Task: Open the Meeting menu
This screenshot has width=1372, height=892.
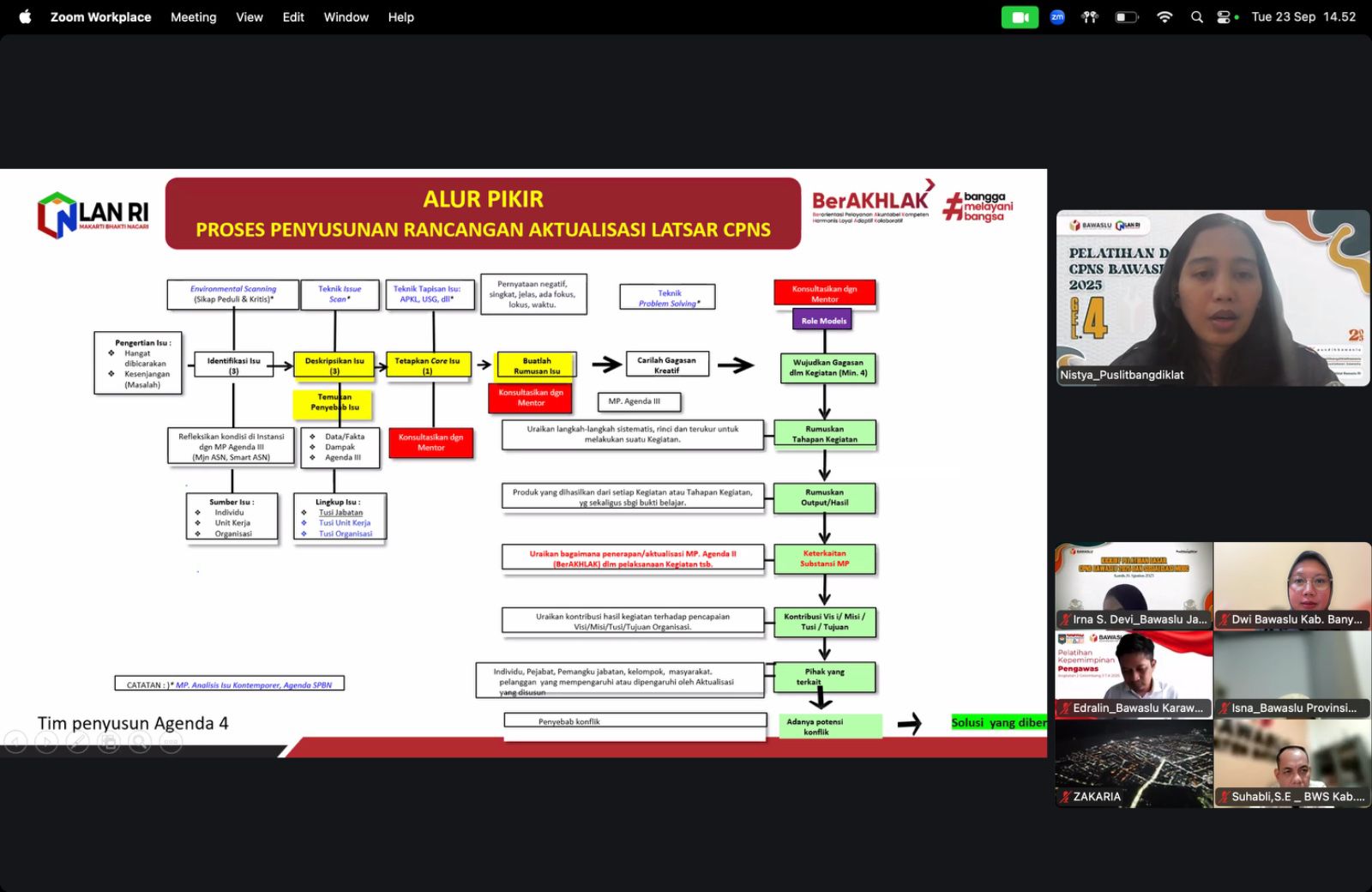Action: [193, 17]
